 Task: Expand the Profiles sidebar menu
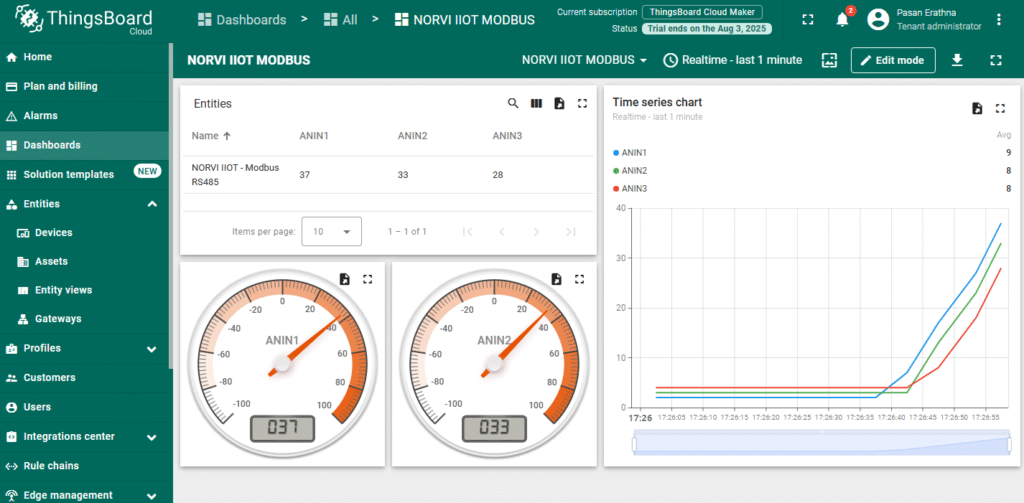pos(152,349)
